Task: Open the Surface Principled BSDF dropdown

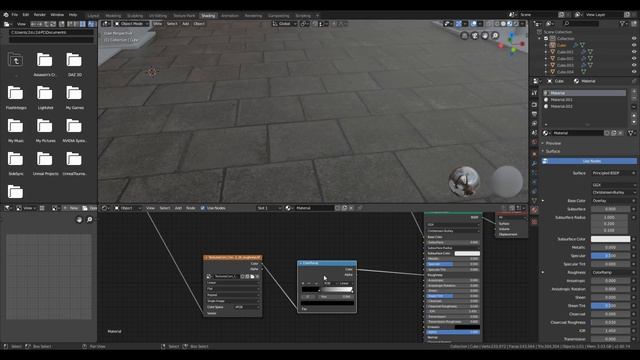Action: tap(613, 173)
